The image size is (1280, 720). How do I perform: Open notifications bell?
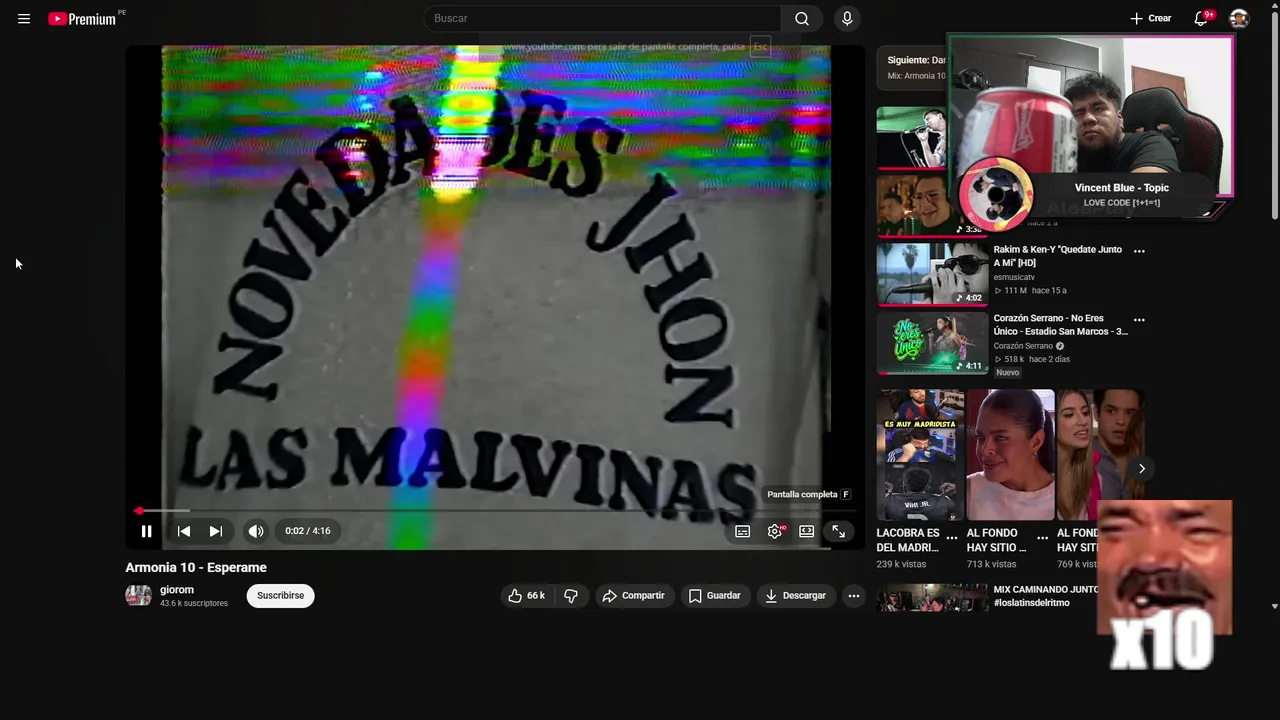1201,18
